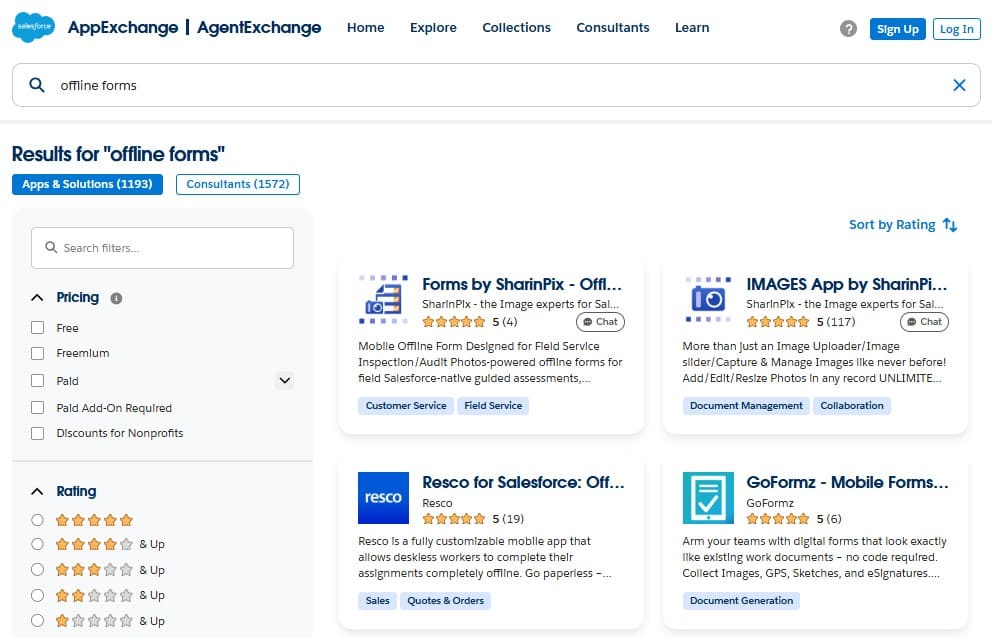The width and height of the screenshot is (992, 638).
Task: Collapse the Rating filter section
Action: [x=37, y=491]
